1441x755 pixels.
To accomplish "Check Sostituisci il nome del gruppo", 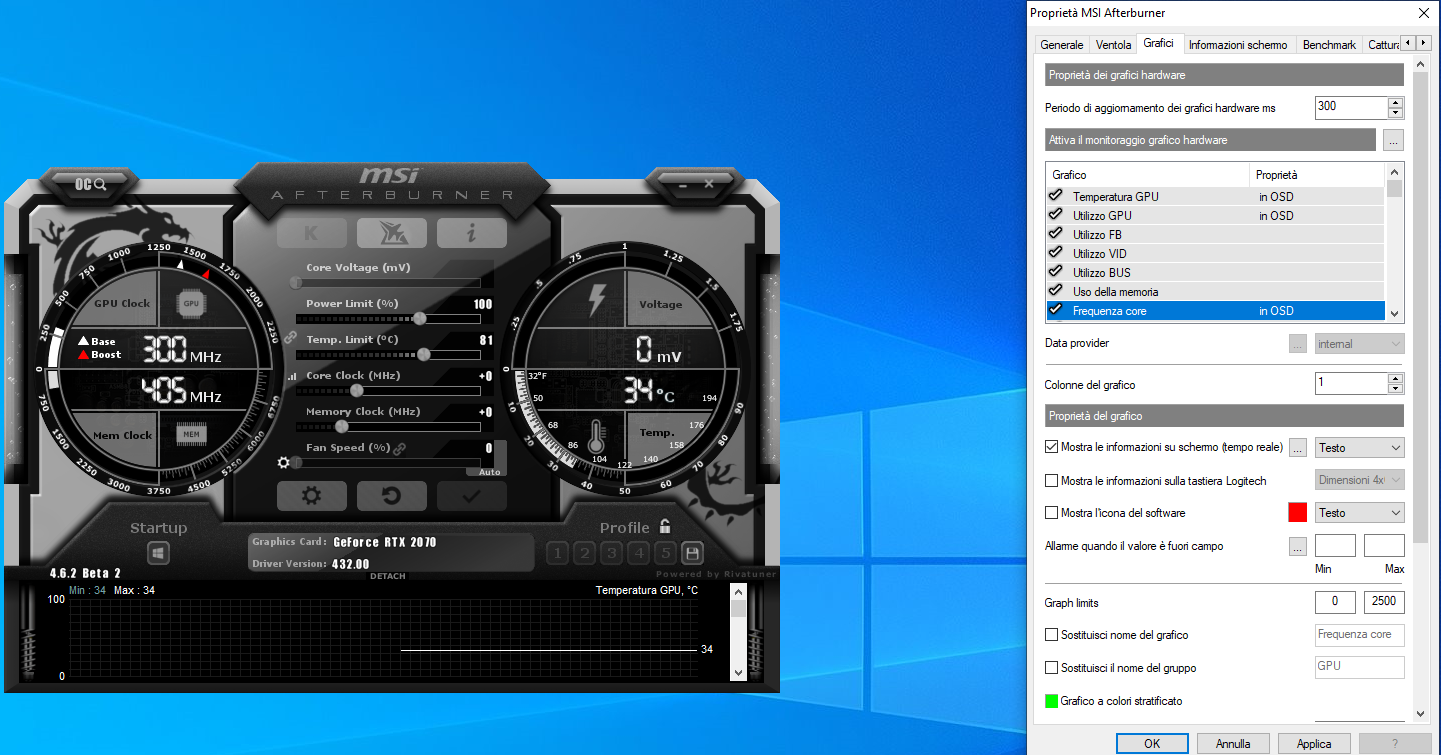I will (x=1051, y=668).
